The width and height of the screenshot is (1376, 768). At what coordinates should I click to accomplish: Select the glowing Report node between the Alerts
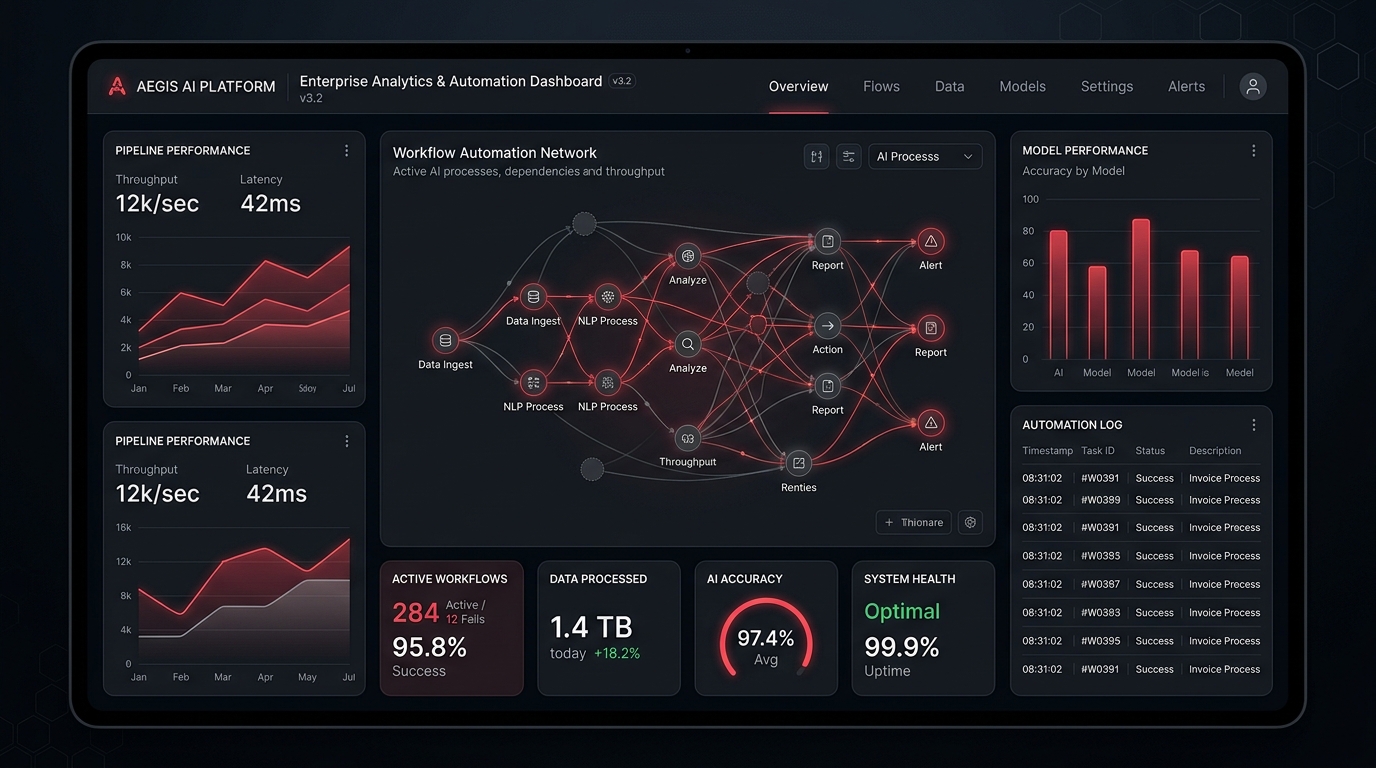click(931, 328)
